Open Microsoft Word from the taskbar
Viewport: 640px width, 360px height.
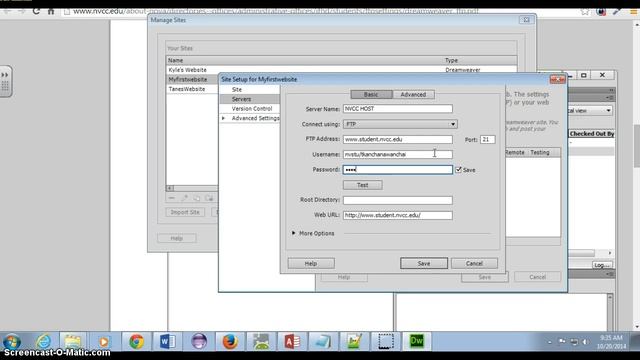167,341
